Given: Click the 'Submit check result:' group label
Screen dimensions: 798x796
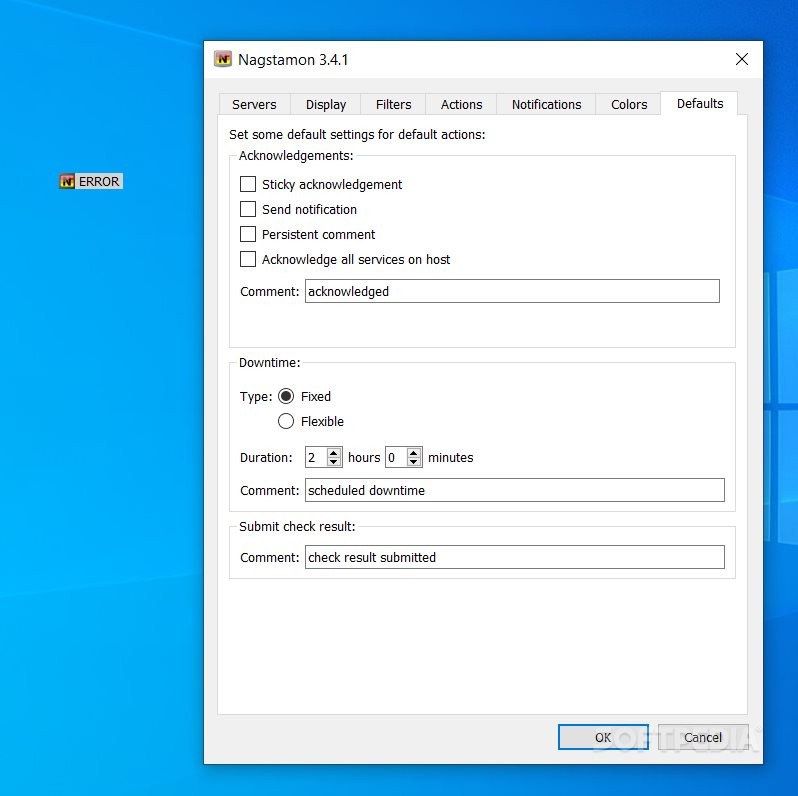Looking at the screenshot, I should (x=297, y=526).
